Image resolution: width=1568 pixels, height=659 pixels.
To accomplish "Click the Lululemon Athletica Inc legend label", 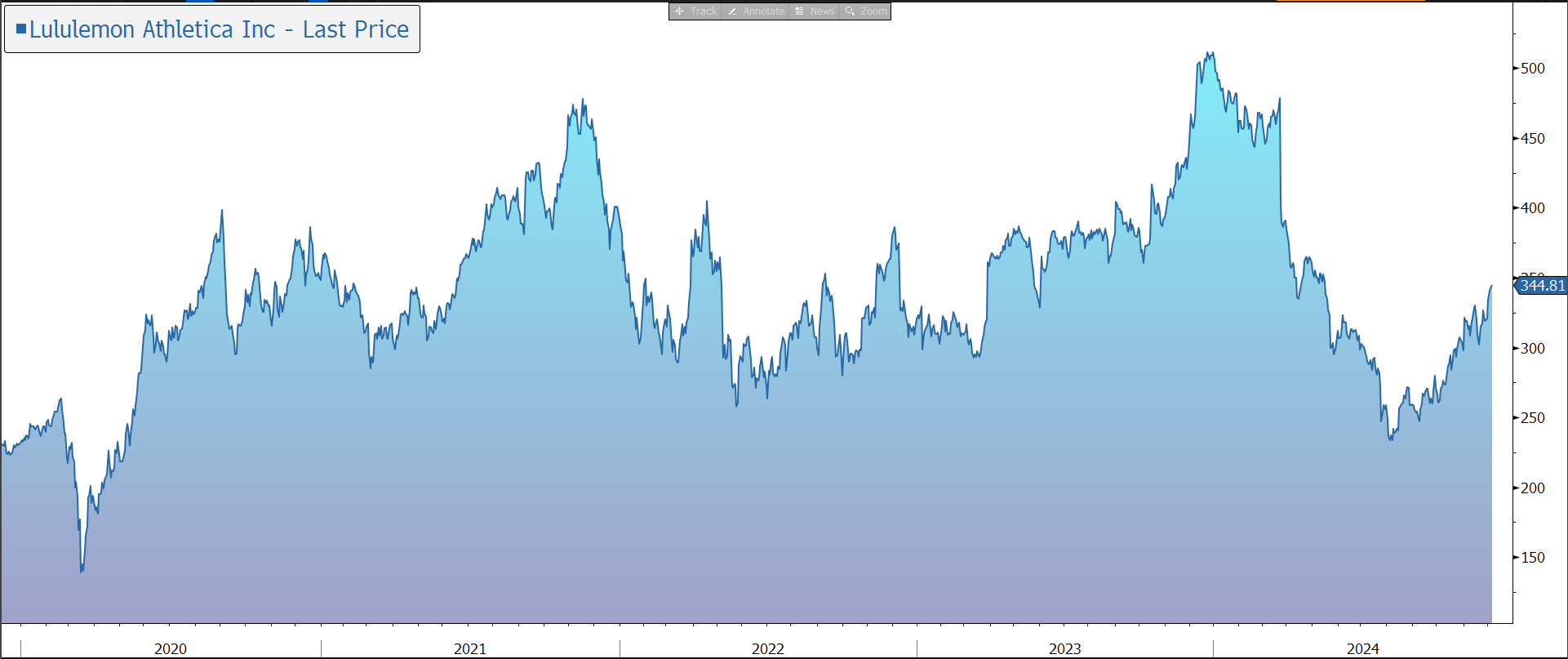I will click(x=219, y=29).
